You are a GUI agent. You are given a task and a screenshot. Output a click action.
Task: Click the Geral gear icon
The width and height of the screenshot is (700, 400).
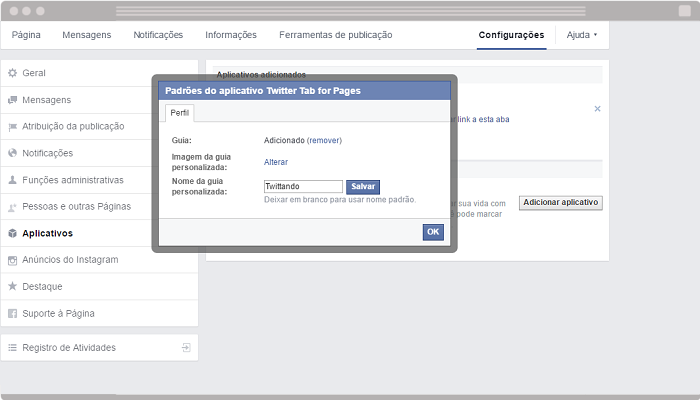12,73
